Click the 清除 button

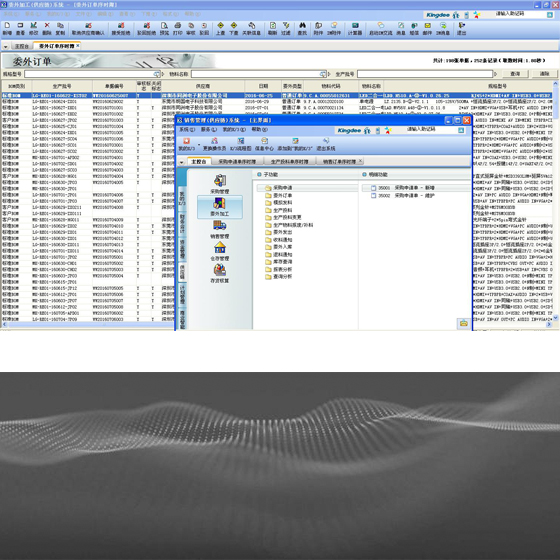click(x=544, y=74)
